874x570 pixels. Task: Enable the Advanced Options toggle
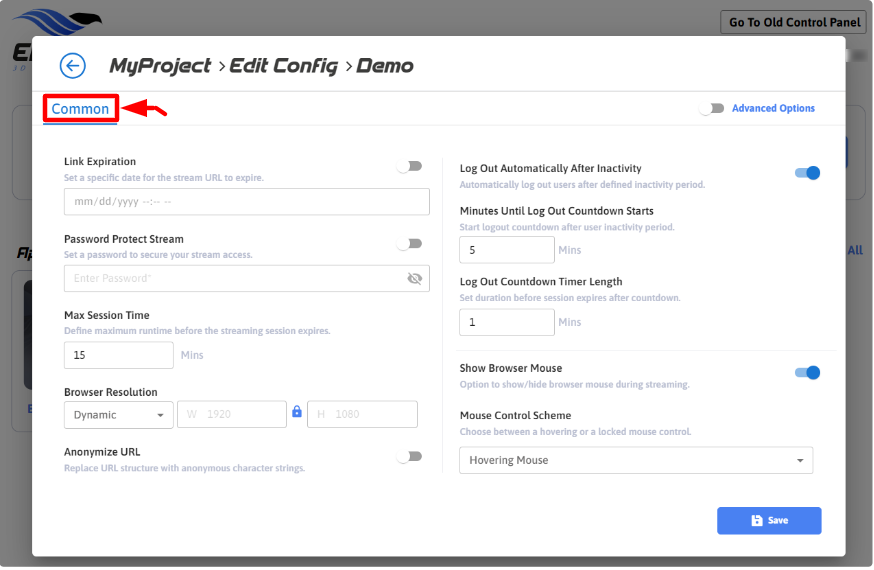pyautogui.click(x=712, y=109)
